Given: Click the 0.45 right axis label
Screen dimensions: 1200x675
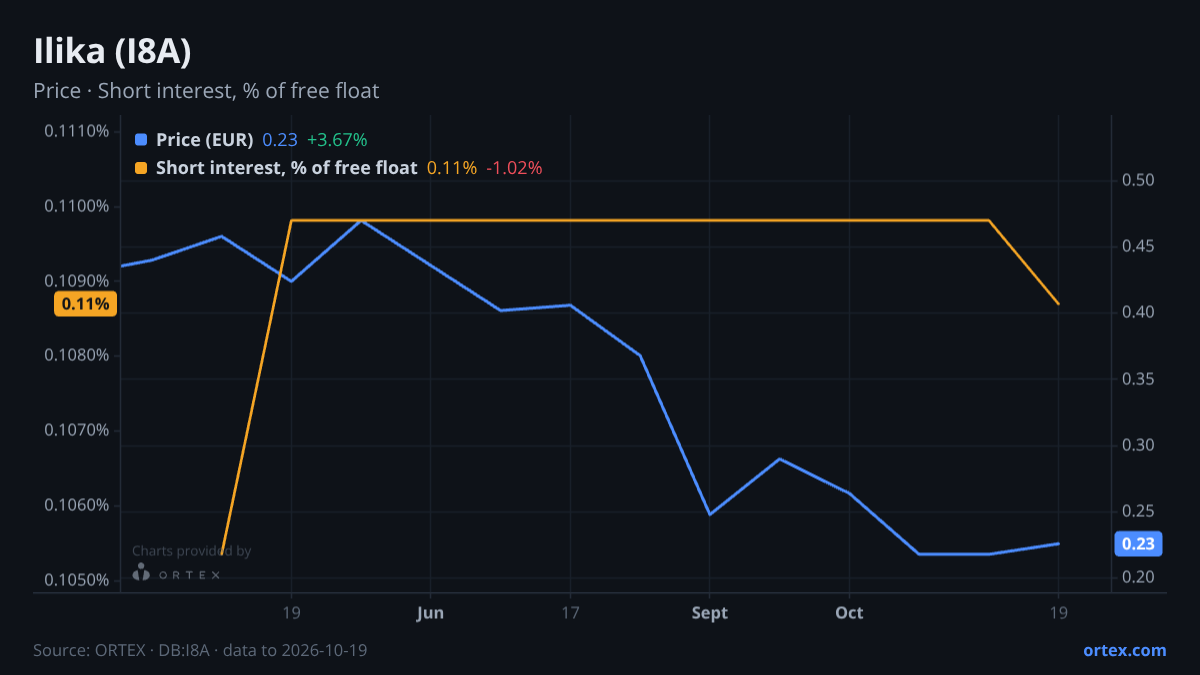Looking at the screenshot, I should [x=1138, y=247].
